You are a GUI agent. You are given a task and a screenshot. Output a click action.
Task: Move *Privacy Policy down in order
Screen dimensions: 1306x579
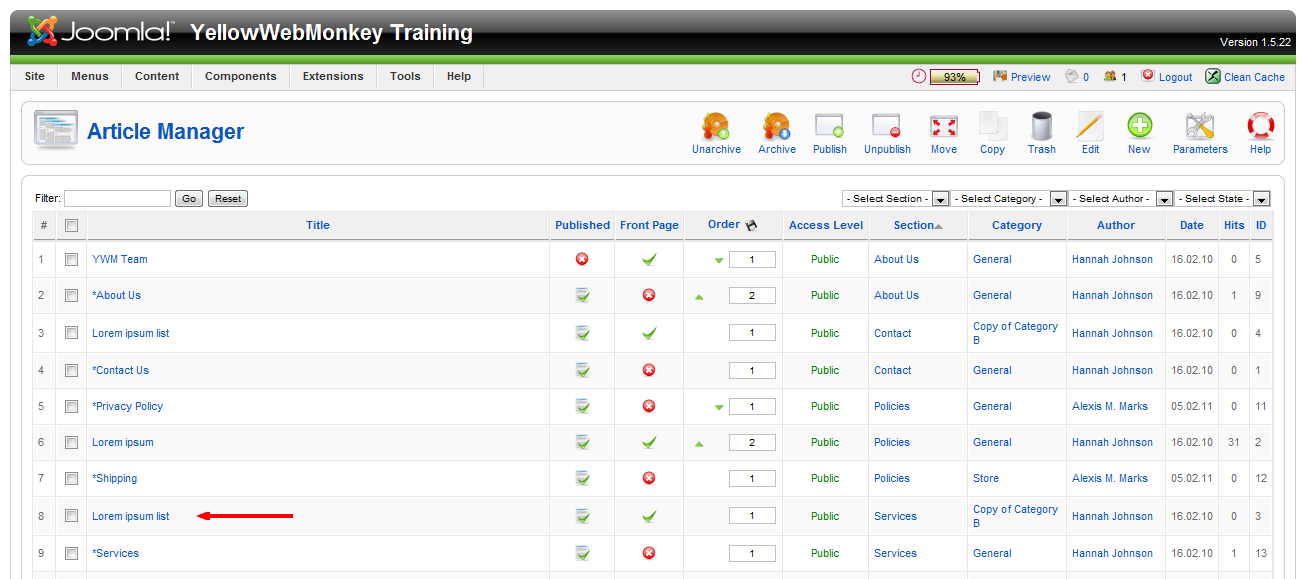(719, 407)
